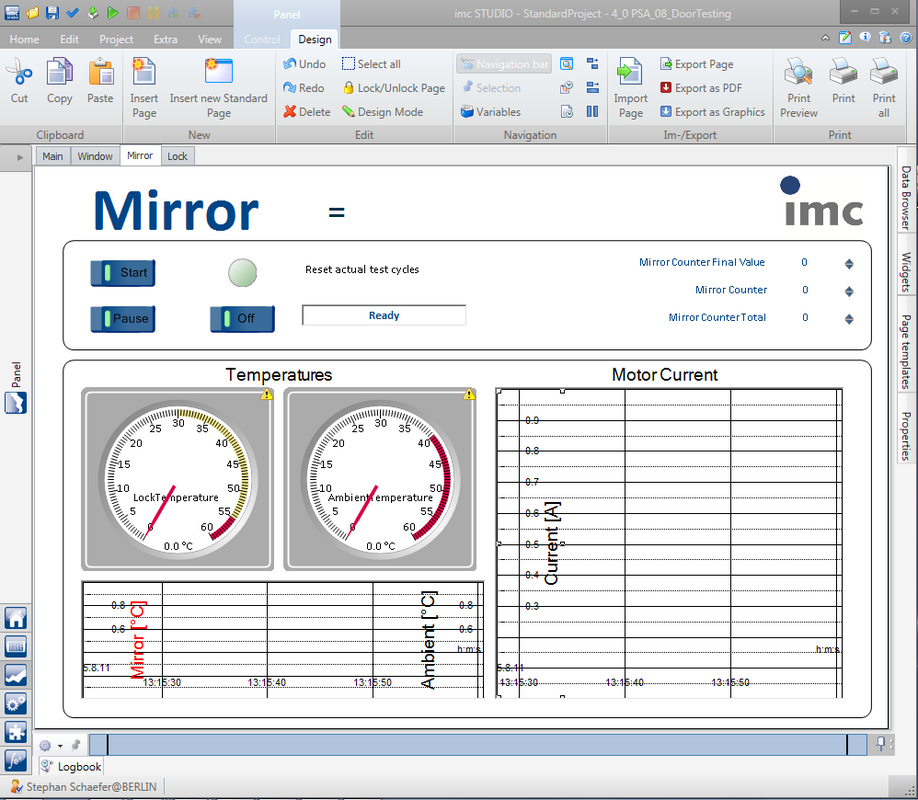918x800 pixels.
Task: Step the Mirror Counter Final Value spinner
Action: point(849,264)
